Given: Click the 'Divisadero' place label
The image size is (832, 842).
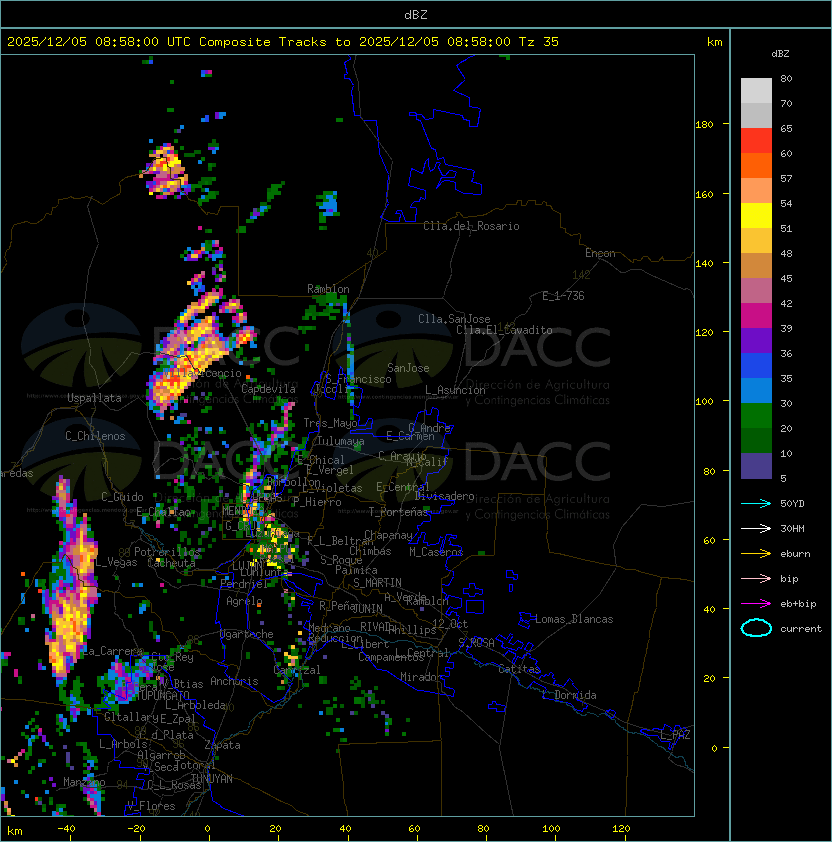Looking at the screenshot, I should click(444, 496).
